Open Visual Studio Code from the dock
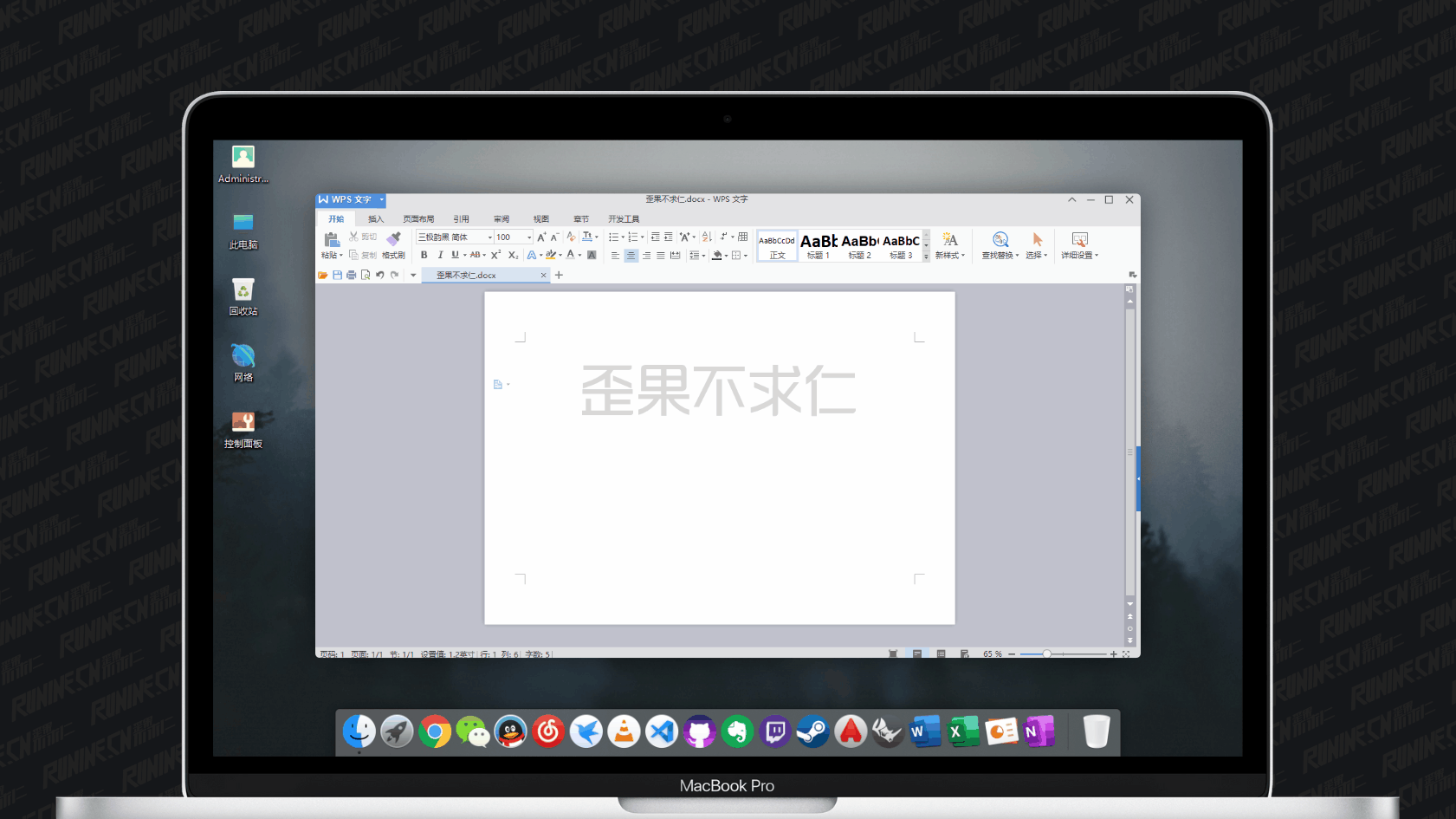This screenshot has width=1456, height=819. coord(662,732)
